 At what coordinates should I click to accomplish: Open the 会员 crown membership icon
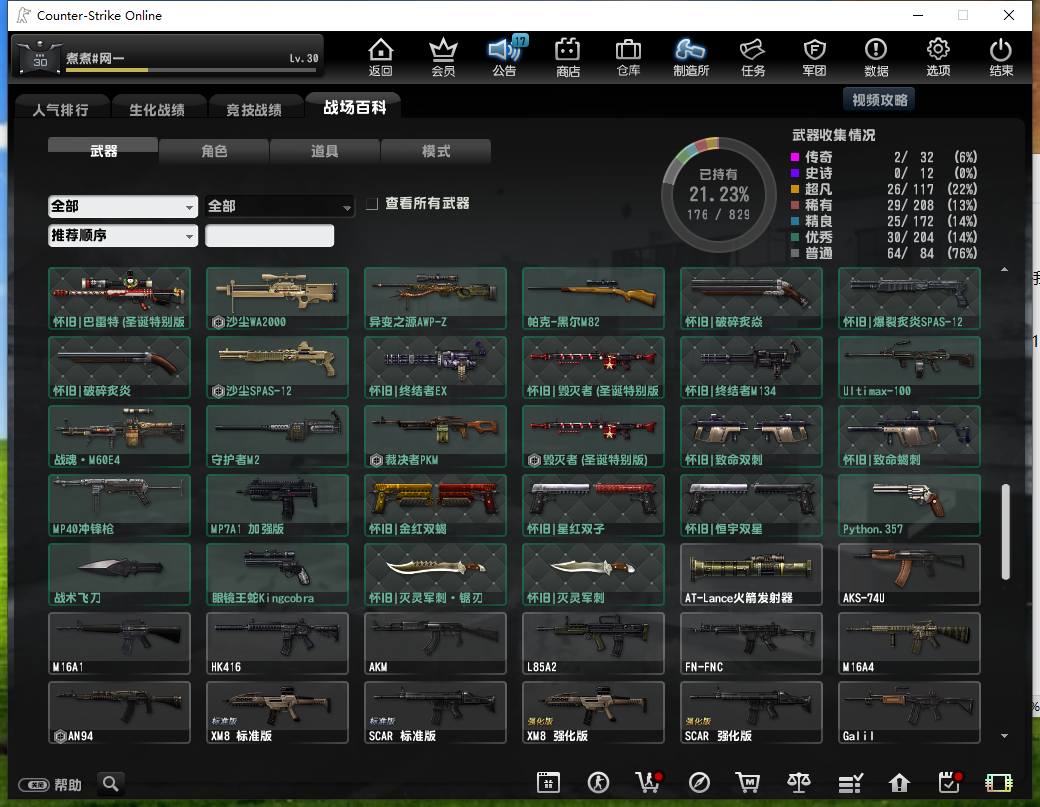point(443,57)
